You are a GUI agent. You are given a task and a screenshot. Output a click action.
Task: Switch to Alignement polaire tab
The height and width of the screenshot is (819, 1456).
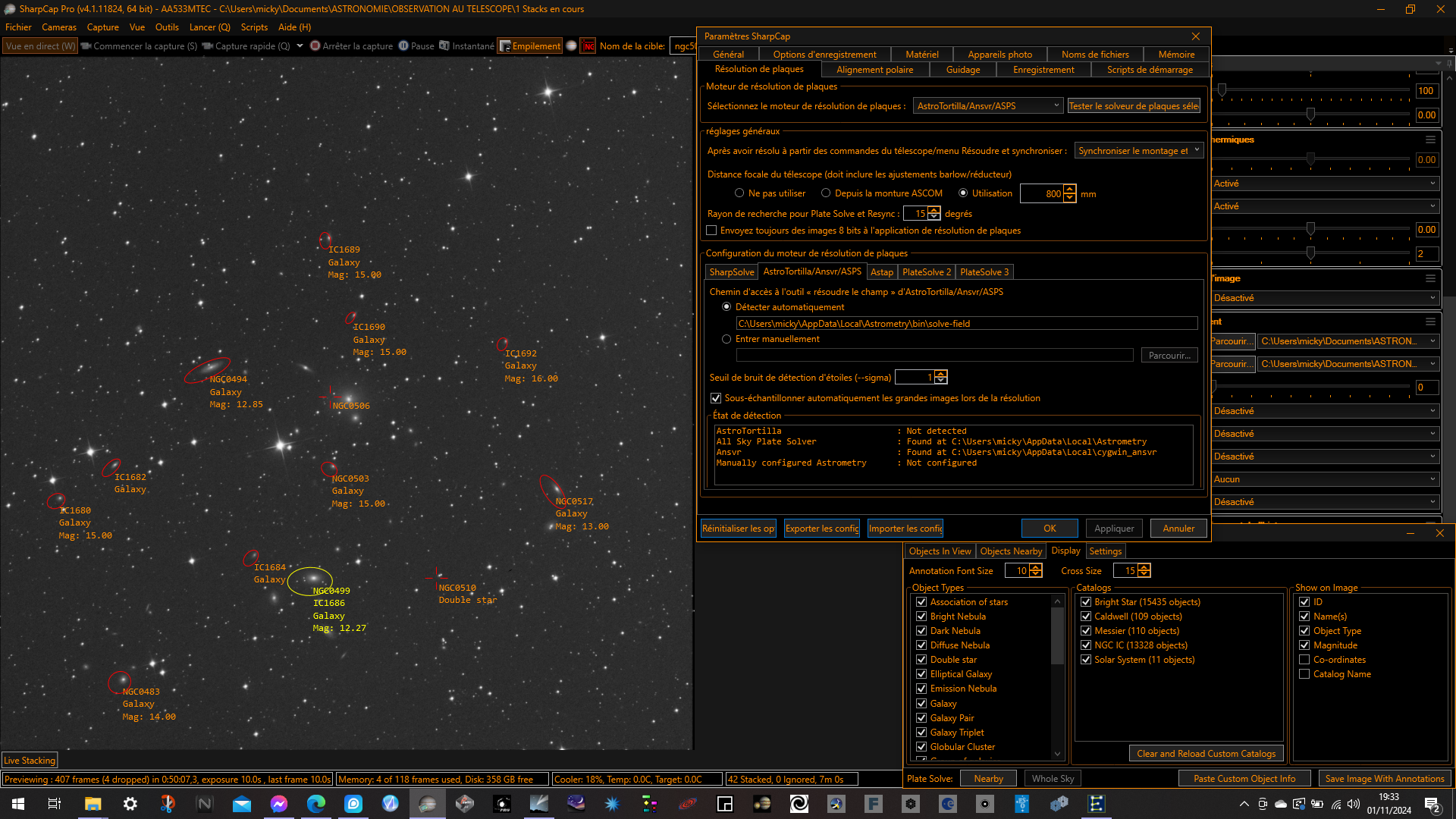(874, 70)
